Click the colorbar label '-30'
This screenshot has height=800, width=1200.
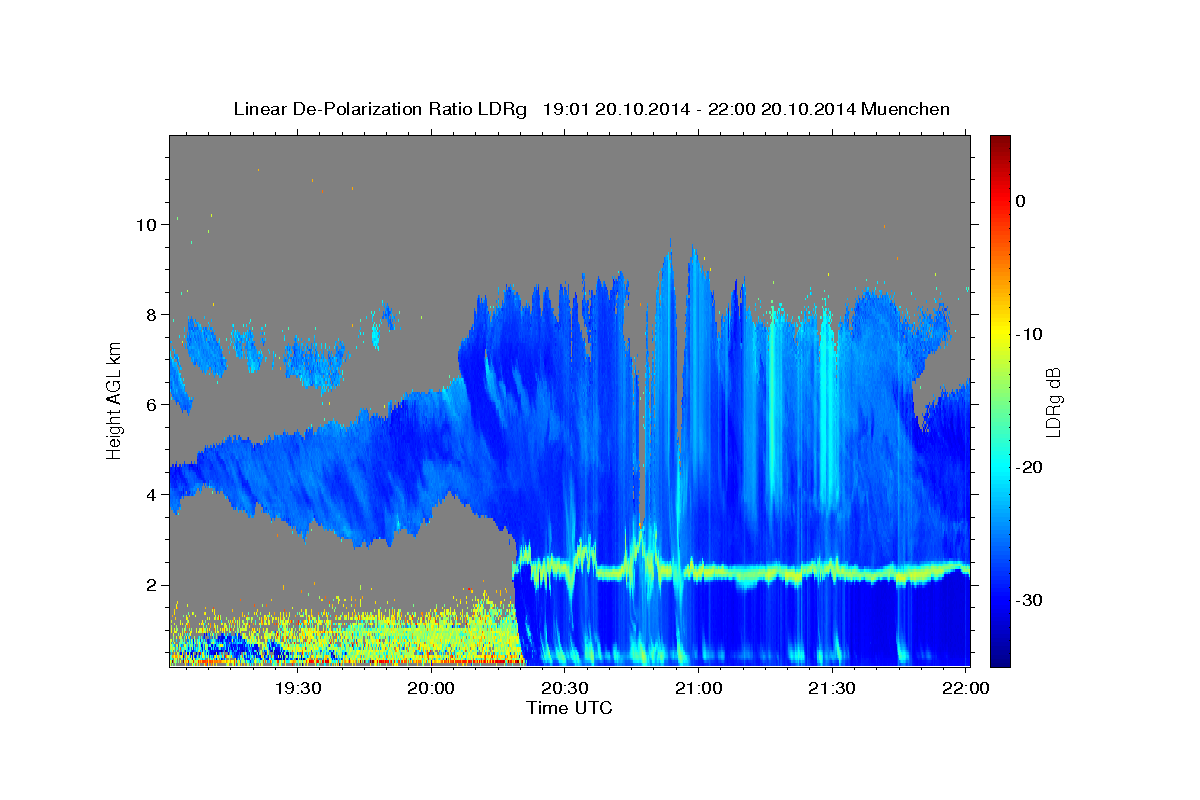click(x=1030, y=600)
